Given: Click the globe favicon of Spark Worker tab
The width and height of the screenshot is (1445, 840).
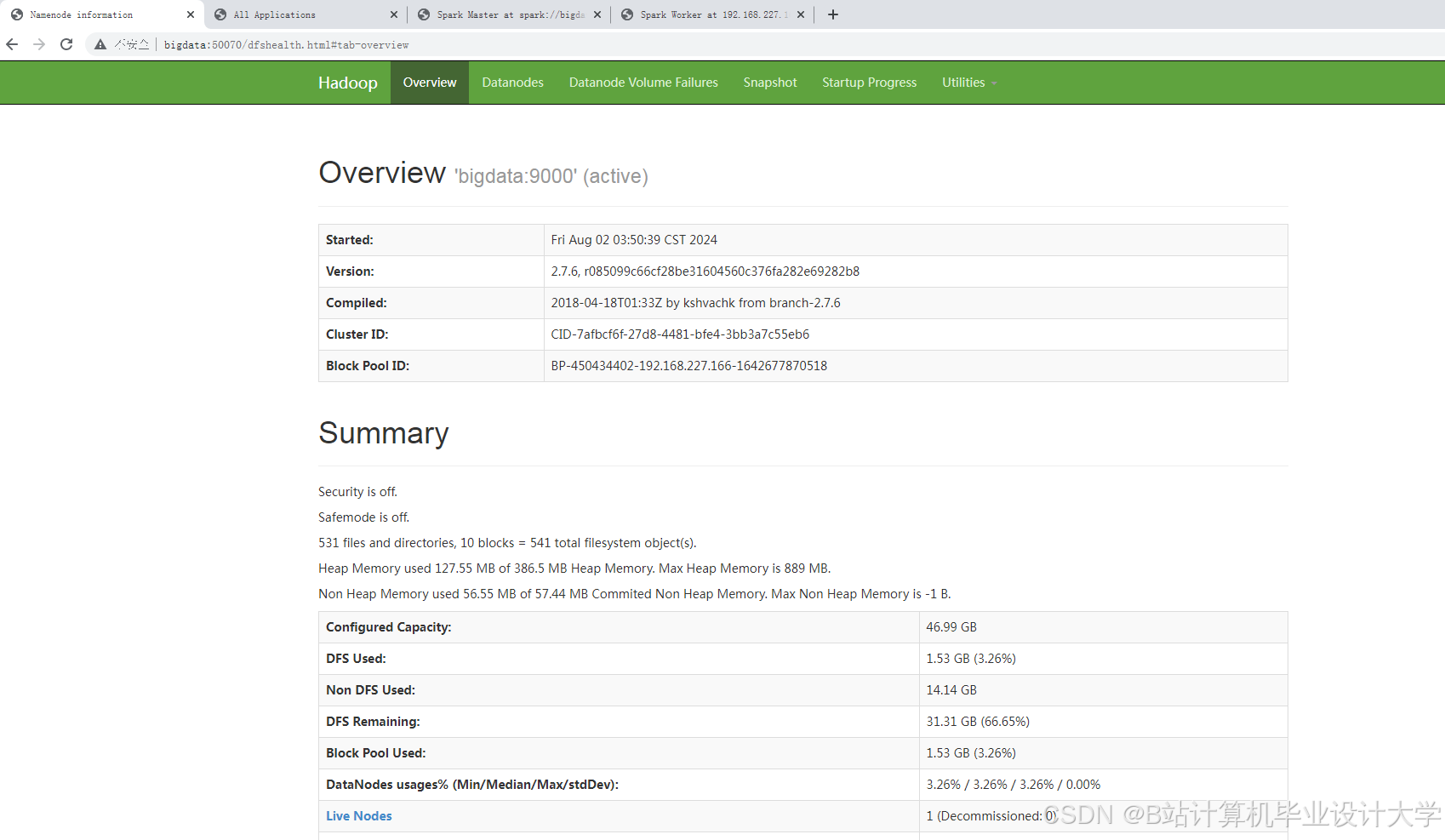Looking at the screenshot, I should [x=627, y=14].
